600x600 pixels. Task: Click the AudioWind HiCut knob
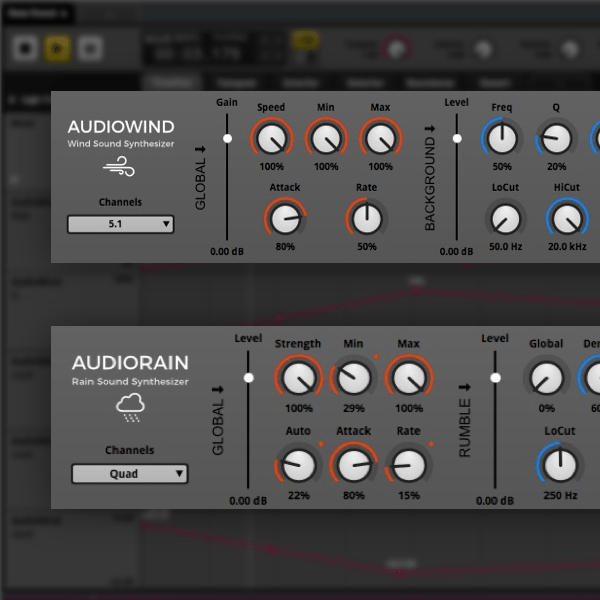(x=567, y=218)
